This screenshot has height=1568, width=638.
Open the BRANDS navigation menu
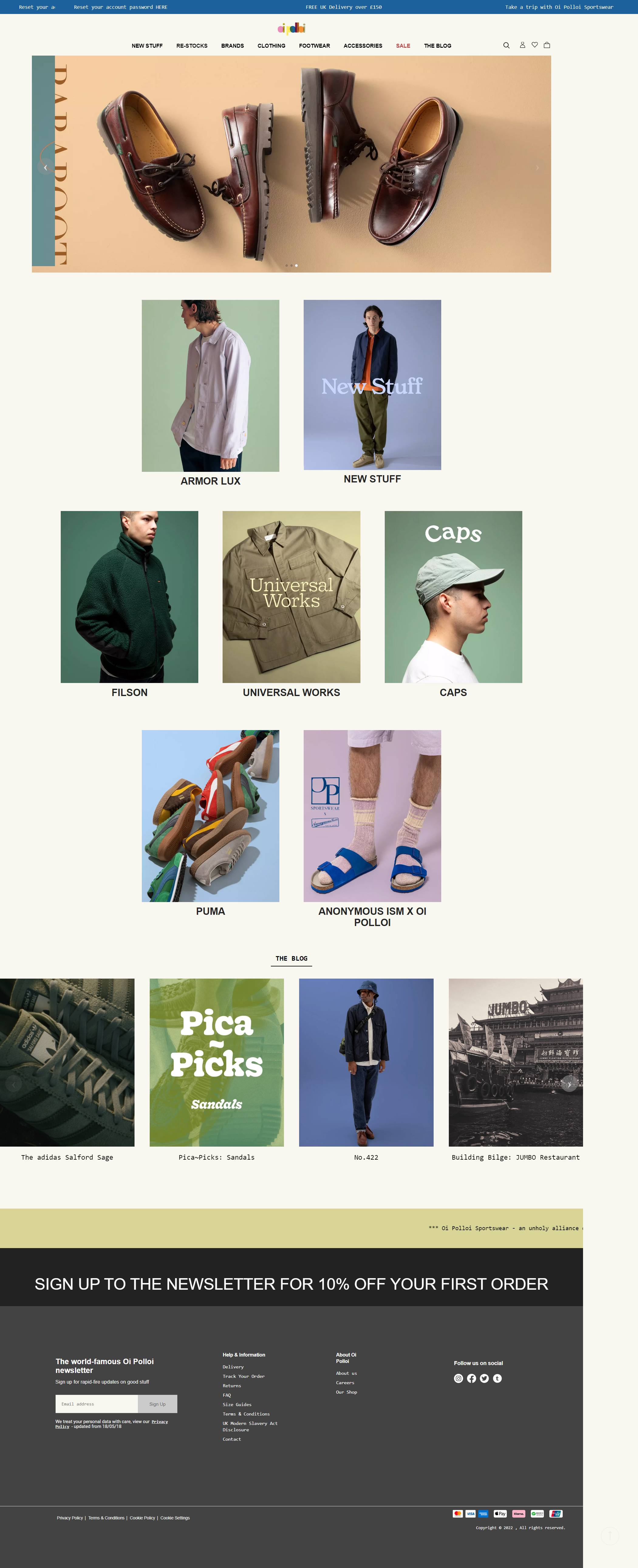coord(232,46)
